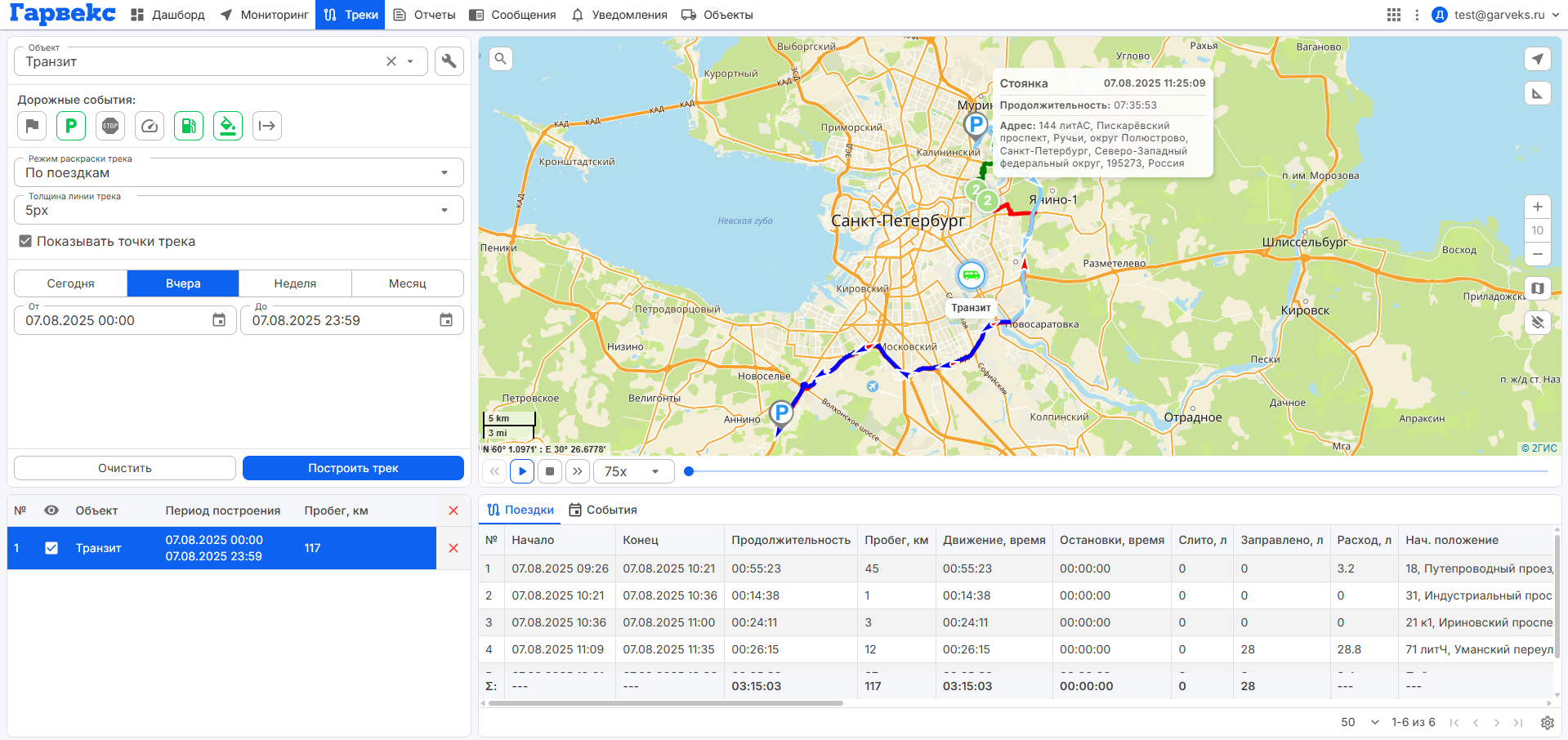The height and width of the screenshot is (740, 1568).
Task: Toggle the hide map markers button
Action: (1538, 323)
